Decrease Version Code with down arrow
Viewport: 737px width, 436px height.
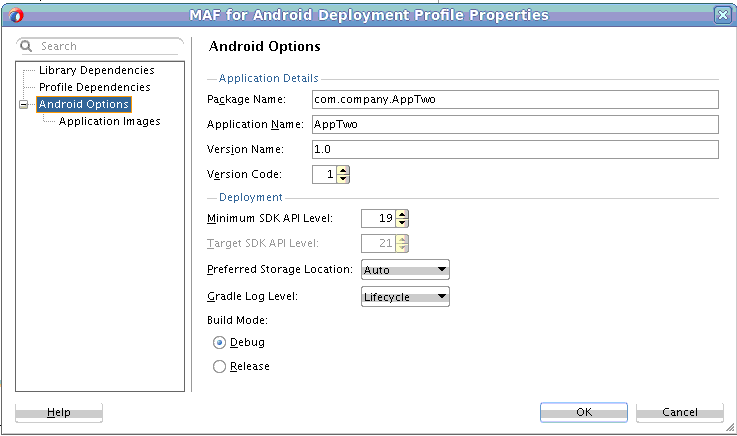pos(343,179)
